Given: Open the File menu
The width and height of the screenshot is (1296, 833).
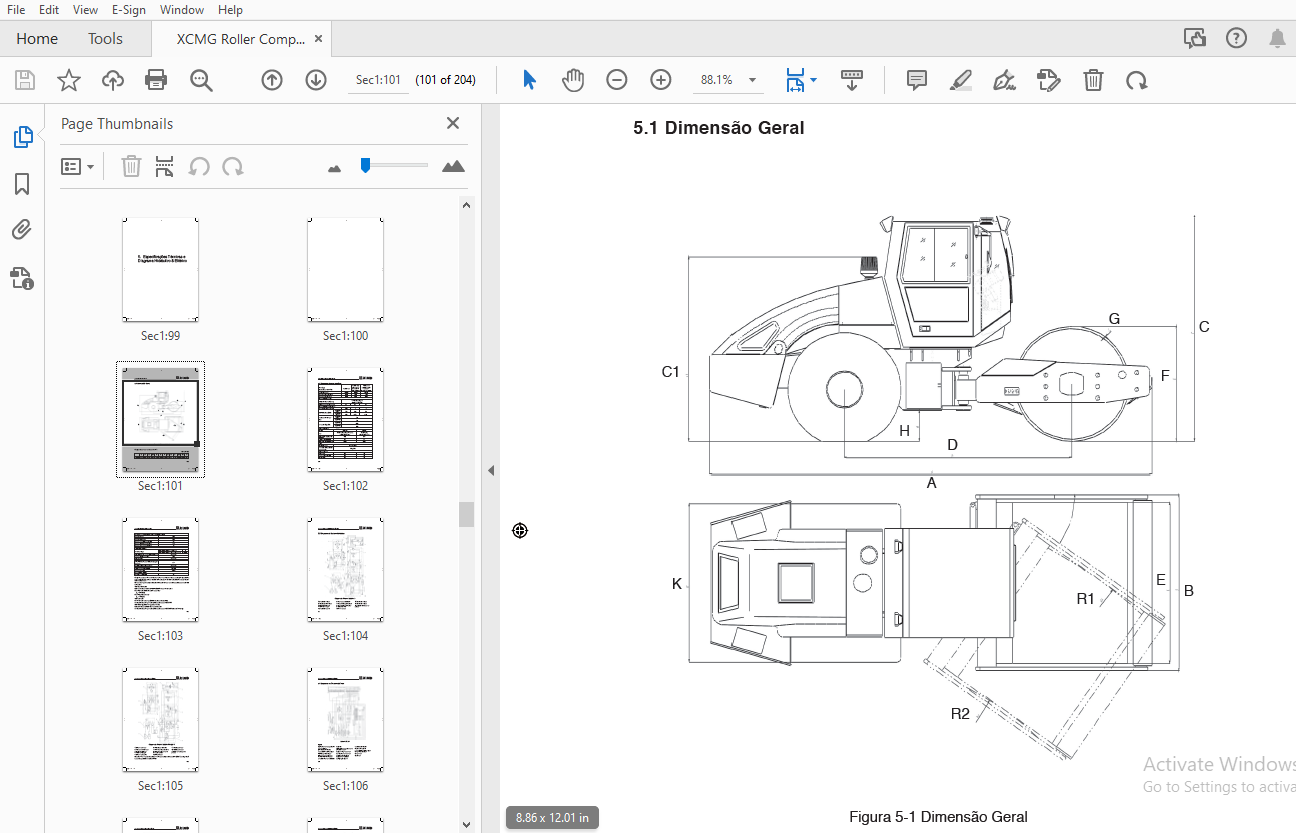Looking at the screenshot, I should tap(16, 10).
